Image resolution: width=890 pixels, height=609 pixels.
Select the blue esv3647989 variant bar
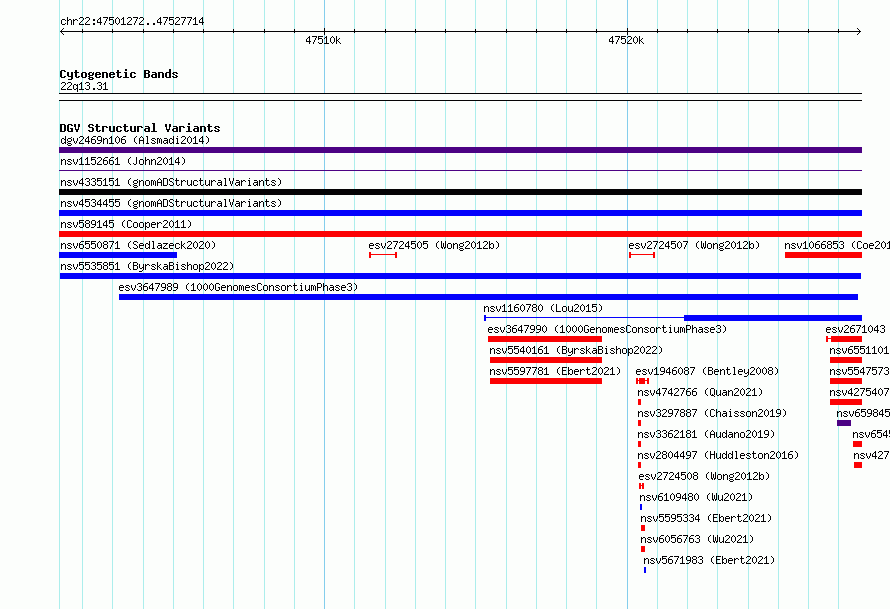488,297
